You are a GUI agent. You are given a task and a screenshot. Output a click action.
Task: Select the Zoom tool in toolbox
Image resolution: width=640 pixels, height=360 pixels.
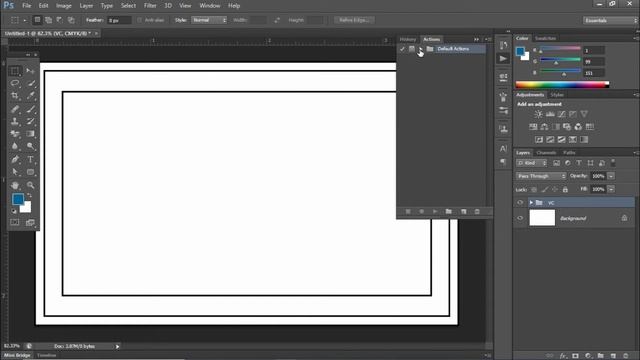pyautogui.click(x=31, y=185)
